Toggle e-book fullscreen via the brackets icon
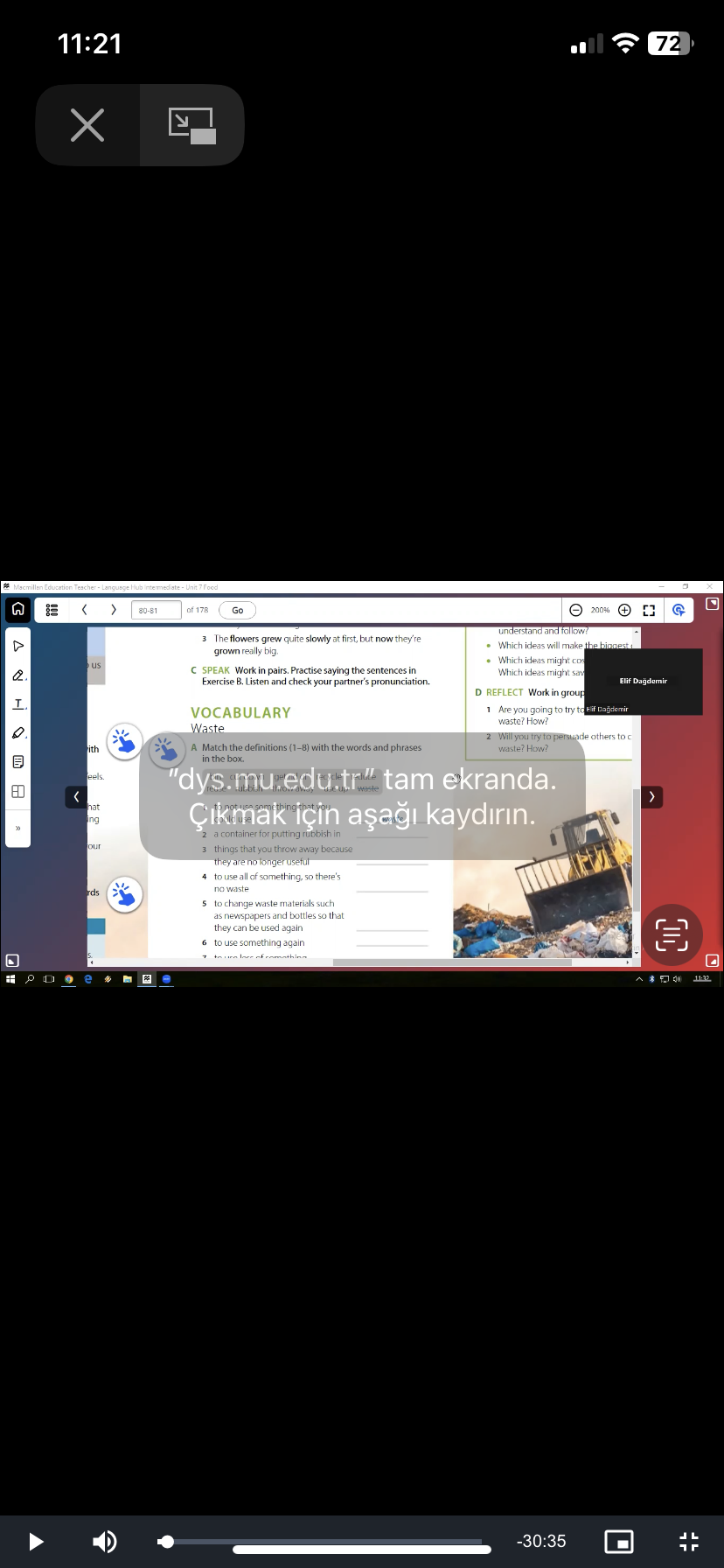Screen dimensions: 724x1568 click(x=649, y=610)
